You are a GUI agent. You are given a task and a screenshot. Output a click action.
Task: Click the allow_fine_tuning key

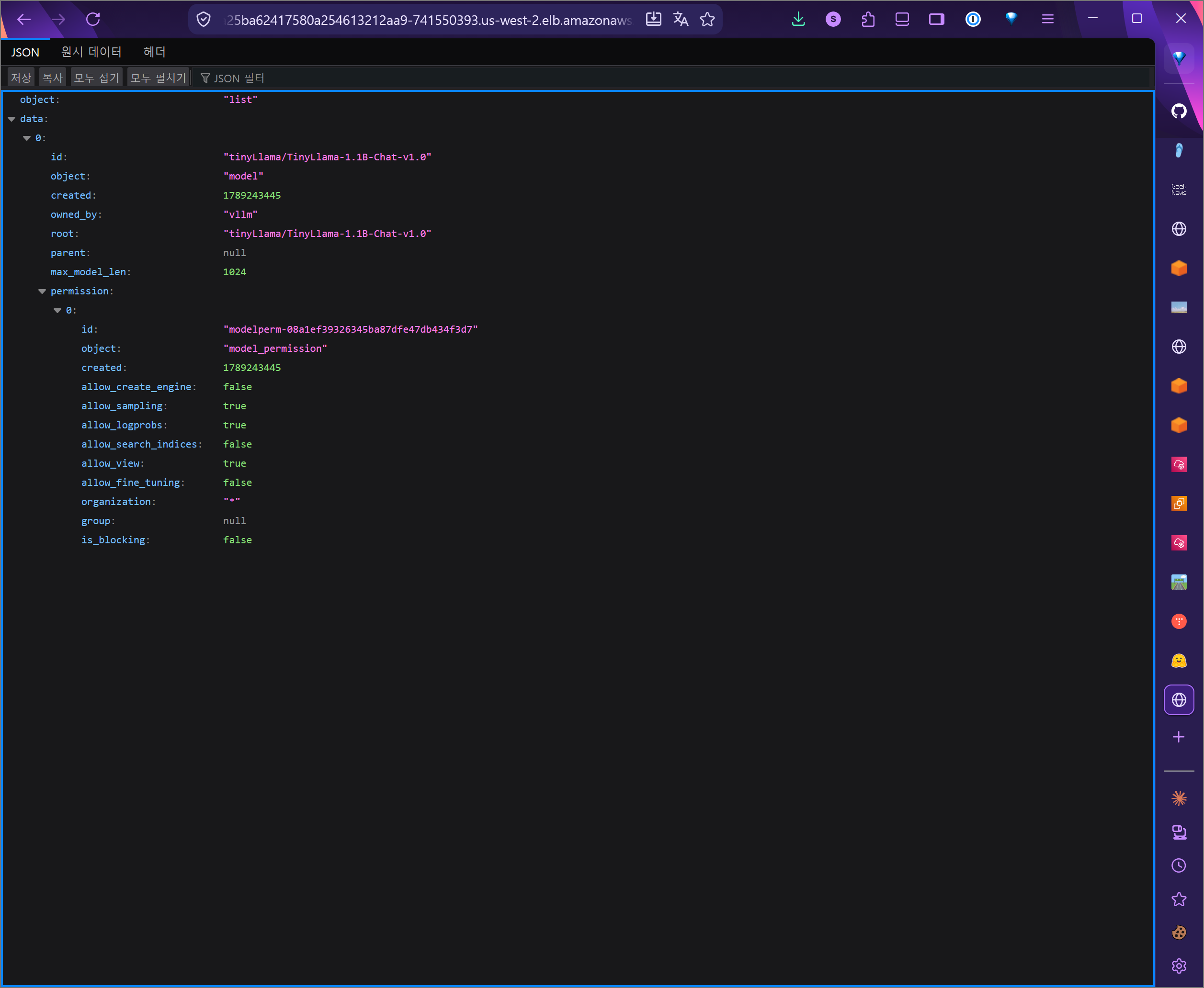[133, 483]
